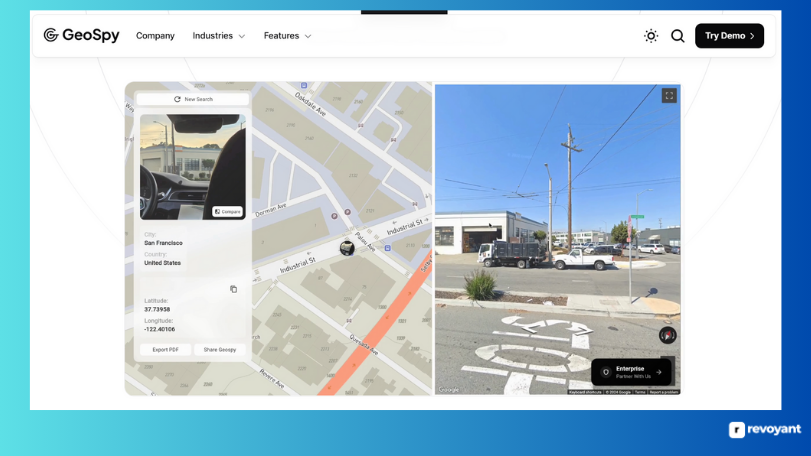The width and height of the screenshot is (811, 456).
Task: Copy coordinates with the clipboard icon
Action: 233,289
